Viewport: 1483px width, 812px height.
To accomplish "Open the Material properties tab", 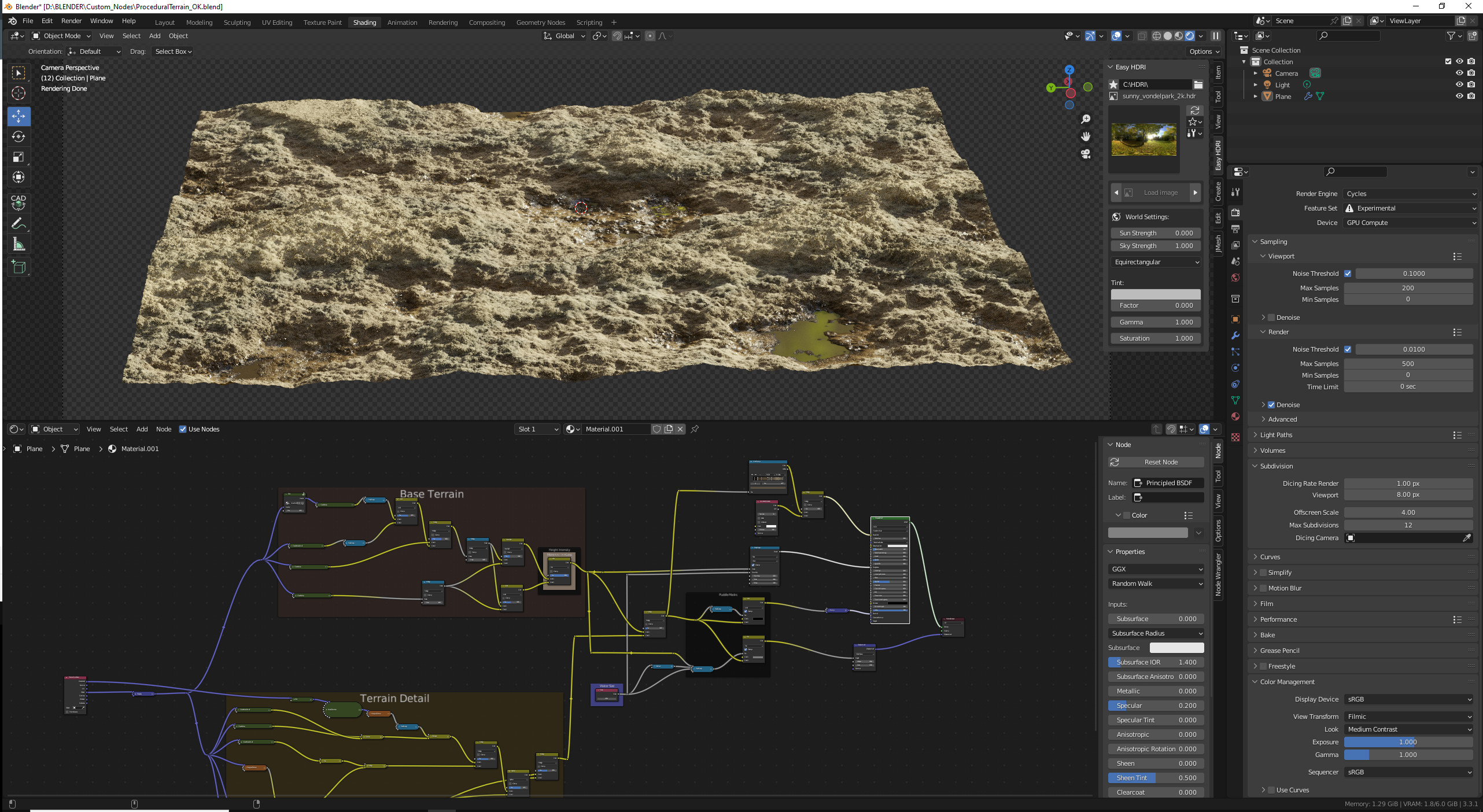I will [1235, 416].
